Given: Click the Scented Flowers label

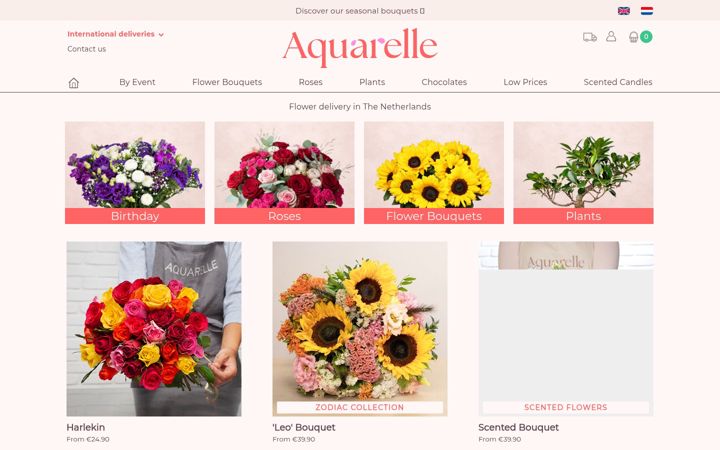Looking at the screenshot, I should (566, 407).
